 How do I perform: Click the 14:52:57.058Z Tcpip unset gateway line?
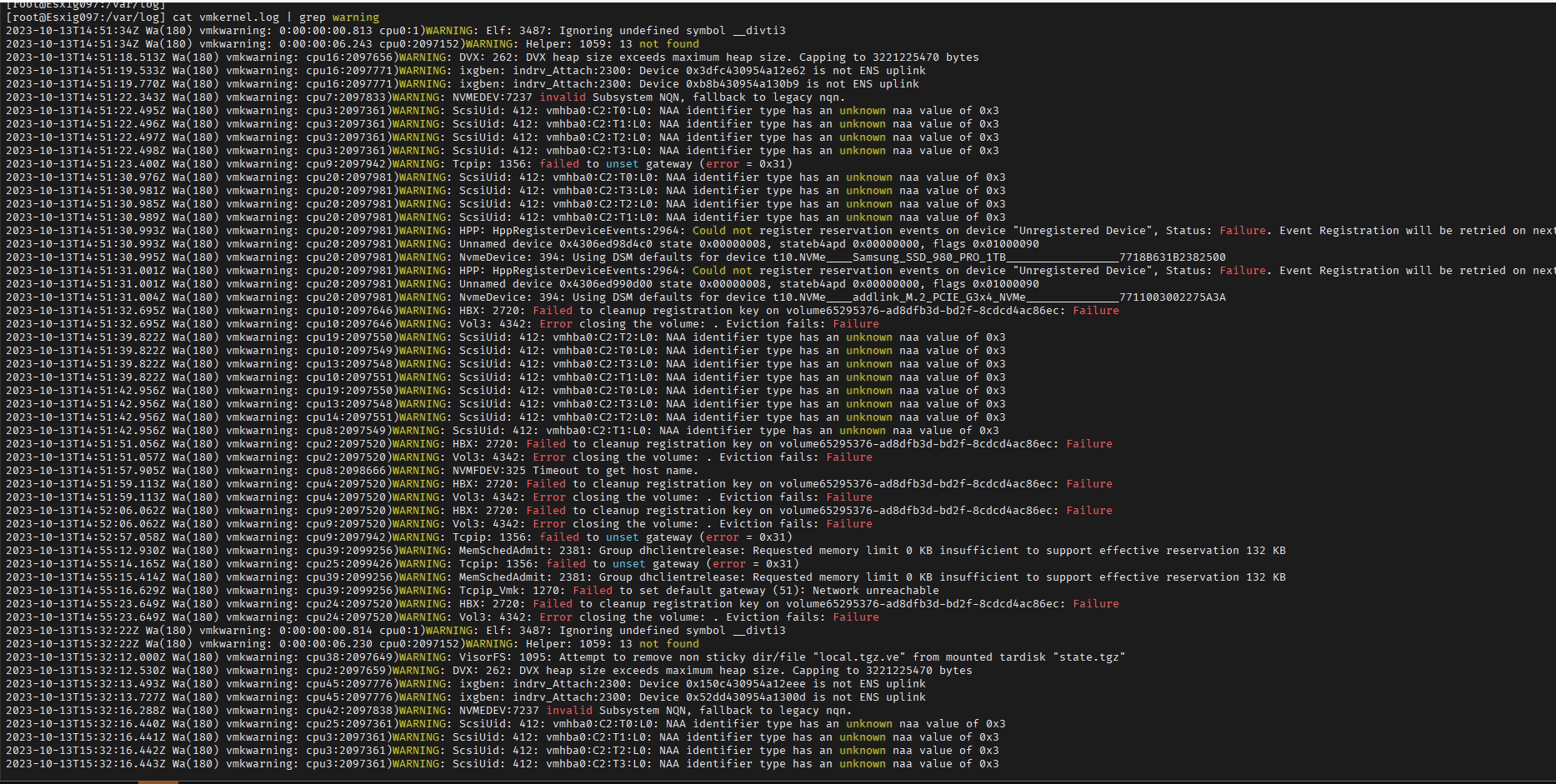tap(399, 537)
